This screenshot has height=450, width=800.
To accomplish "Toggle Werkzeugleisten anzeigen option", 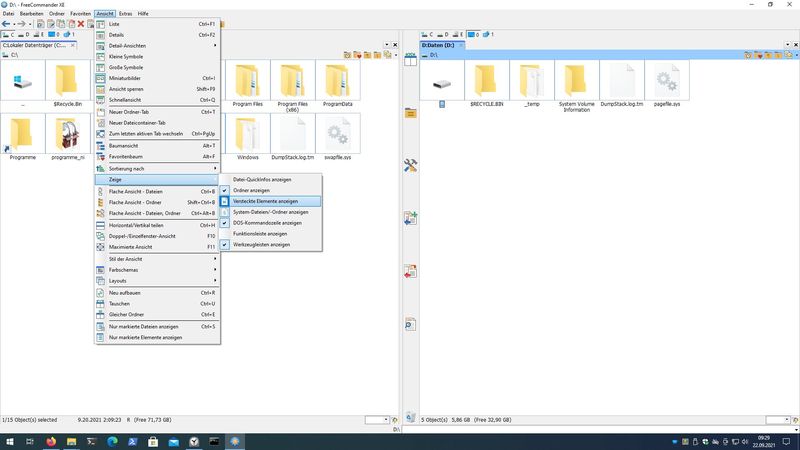I will click(x=271, y=244).
